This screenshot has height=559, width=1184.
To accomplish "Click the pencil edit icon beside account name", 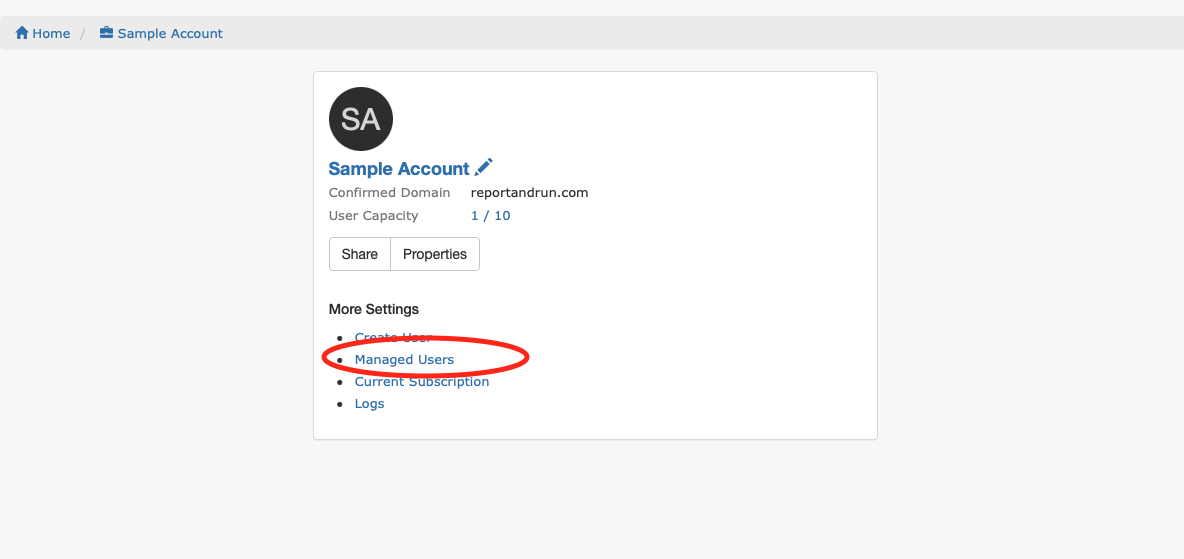I will click(484, 167).
